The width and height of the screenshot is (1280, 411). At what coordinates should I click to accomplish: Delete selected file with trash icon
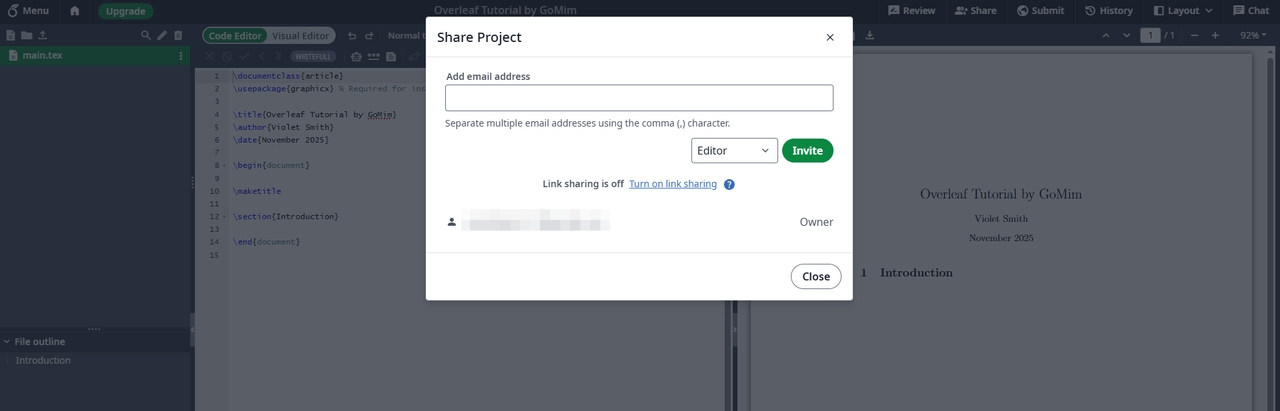click(178, 35)
